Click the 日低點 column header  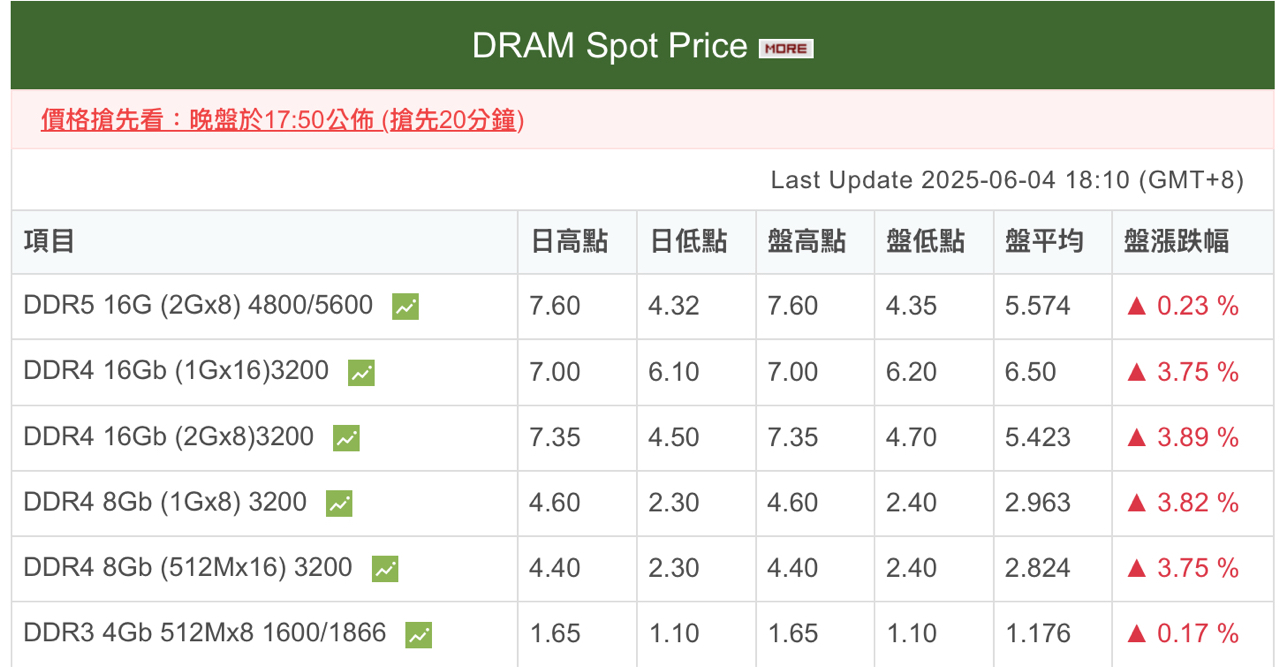(x=688, y=241)
